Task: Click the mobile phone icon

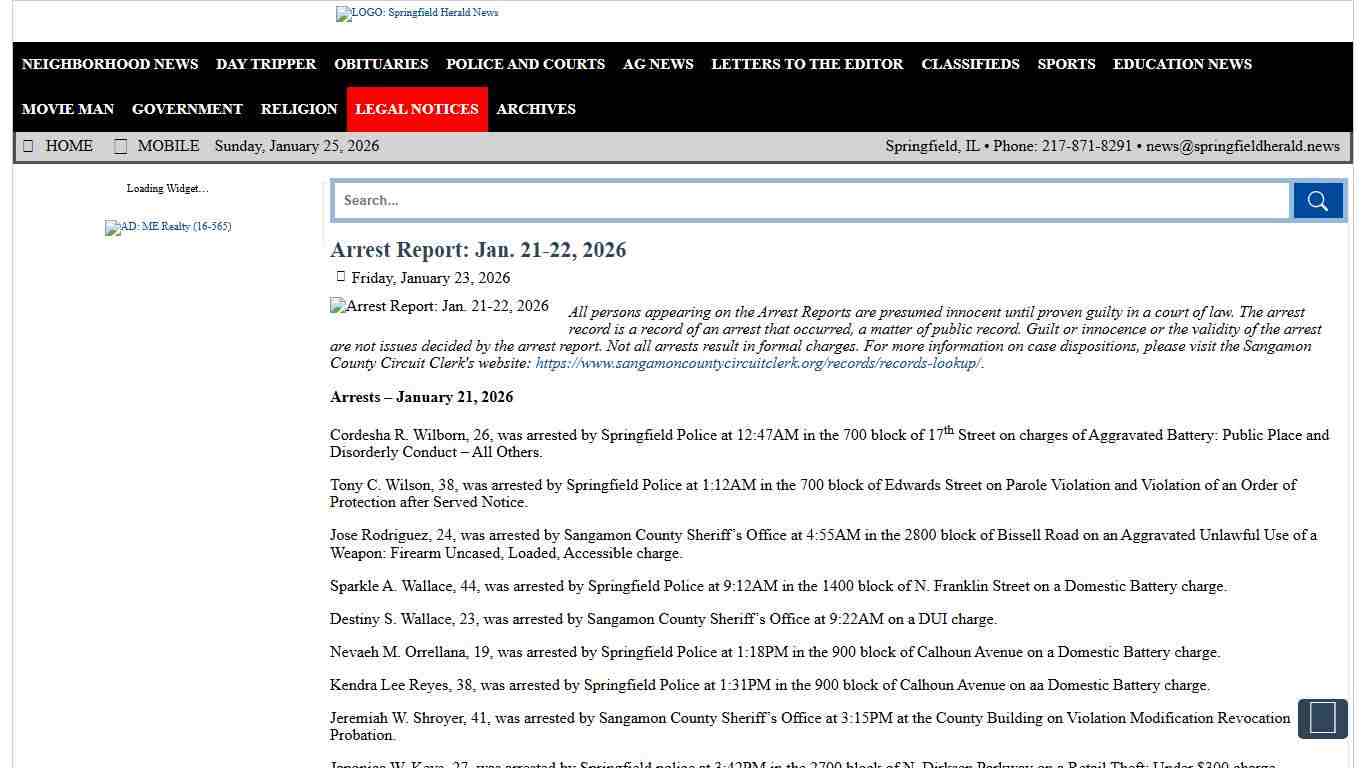Action: [120, 146]
